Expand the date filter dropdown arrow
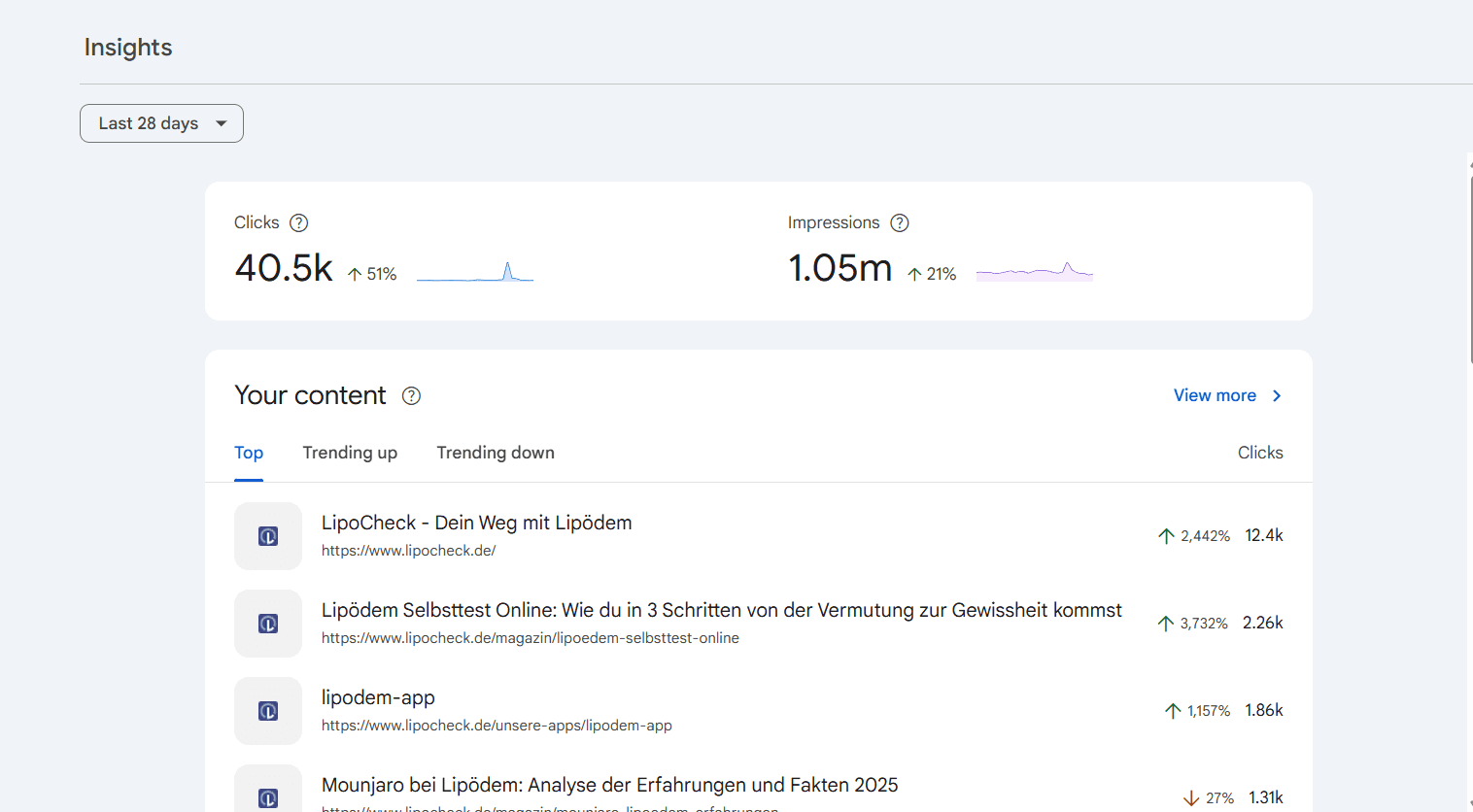Viewport: 1473px width, 812px height. click(223, 123)
